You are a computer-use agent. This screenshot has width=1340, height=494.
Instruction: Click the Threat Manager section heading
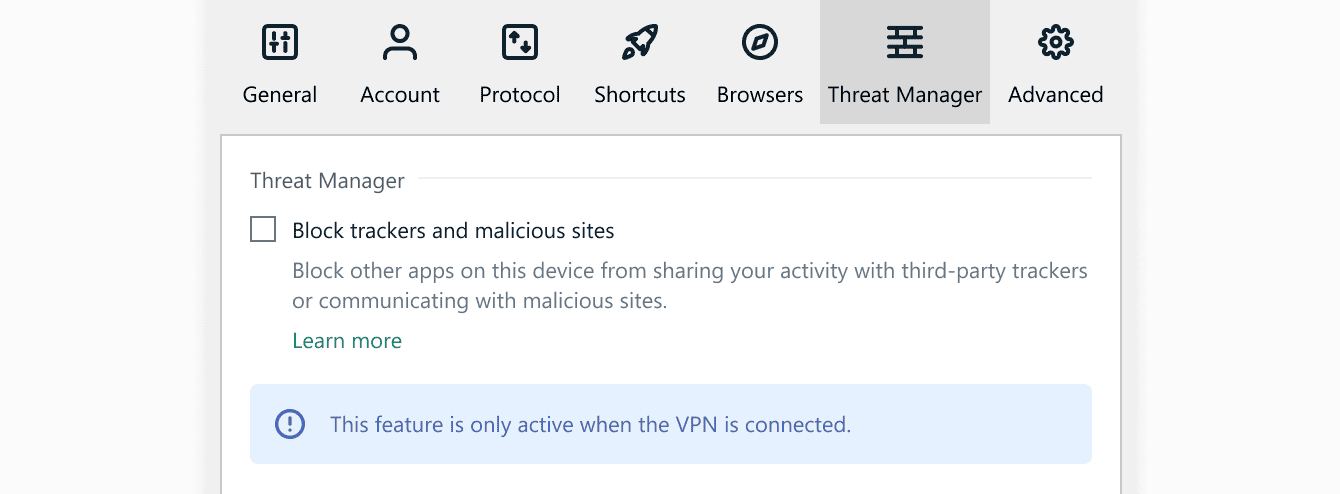327,181
